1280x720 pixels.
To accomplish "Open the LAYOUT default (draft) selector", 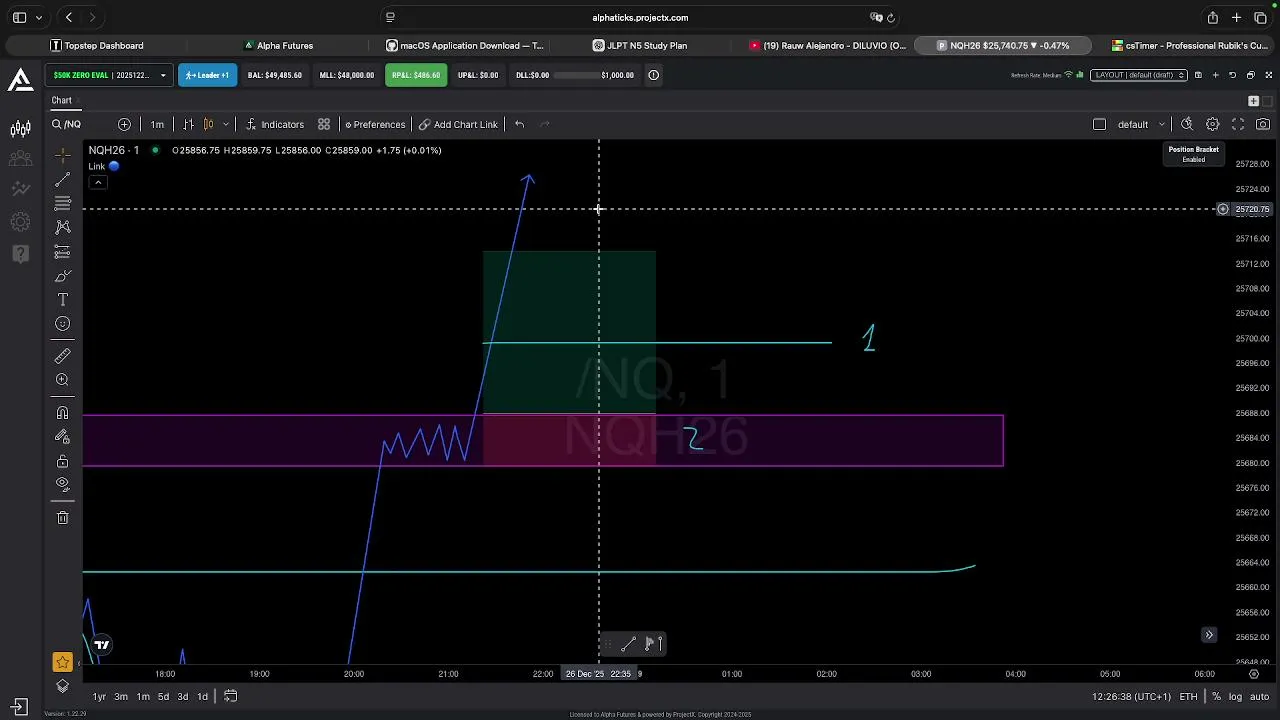I will [1139, 75].
